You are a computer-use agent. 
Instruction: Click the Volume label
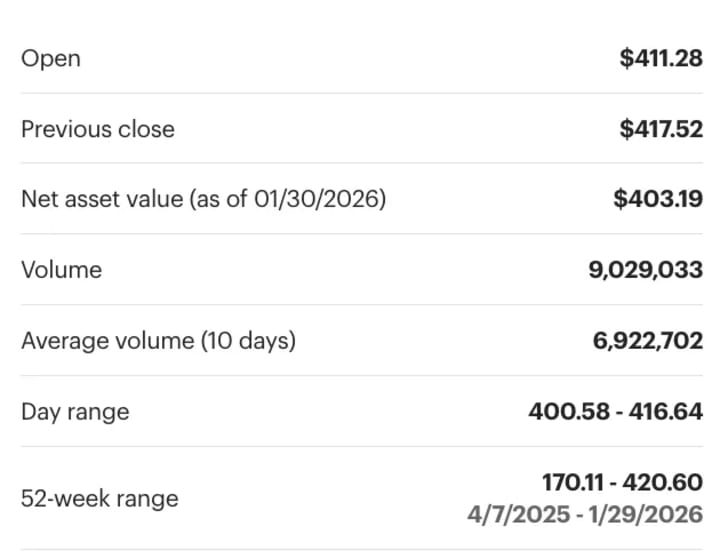61,270
